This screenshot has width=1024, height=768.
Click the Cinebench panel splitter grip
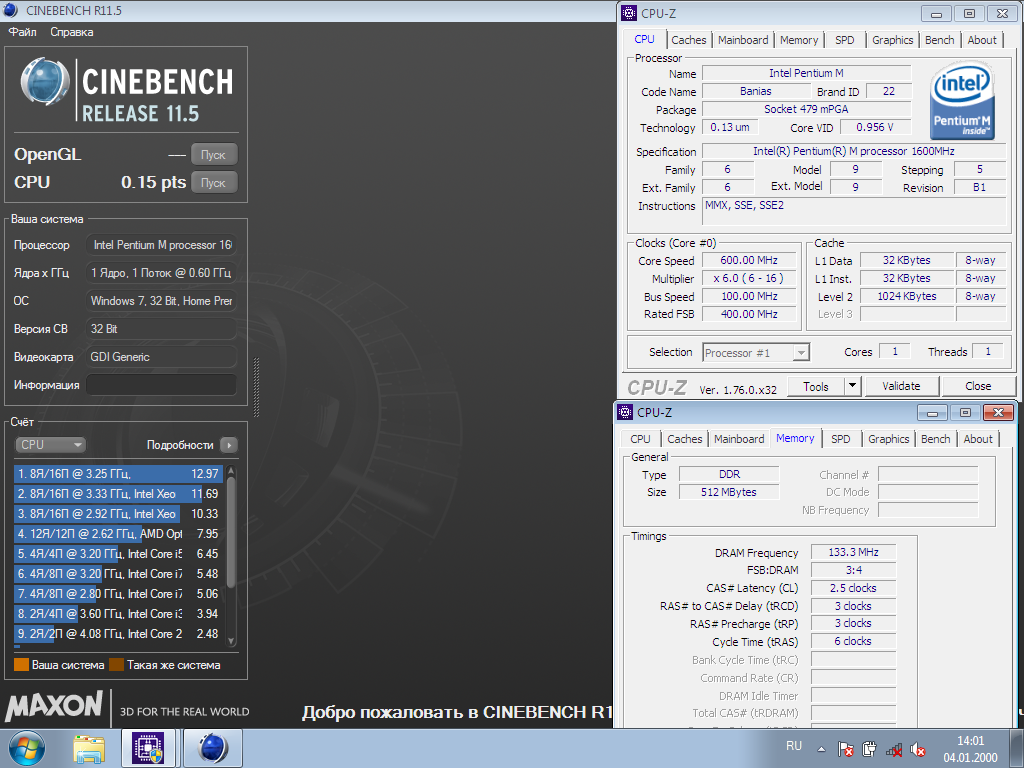(256, 387)
